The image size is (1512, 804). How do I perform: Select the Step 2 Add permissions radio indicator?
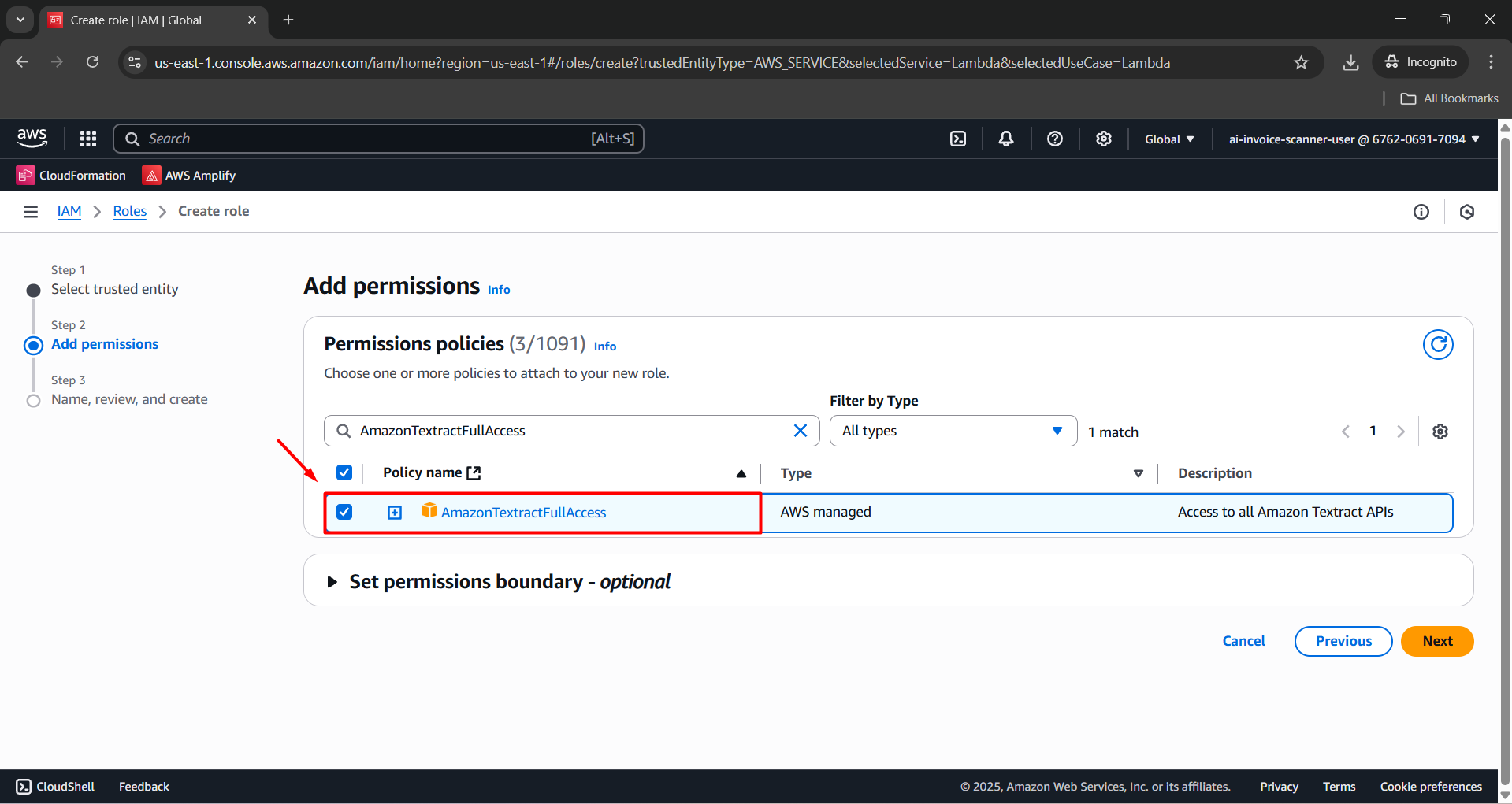click(33, 345)
